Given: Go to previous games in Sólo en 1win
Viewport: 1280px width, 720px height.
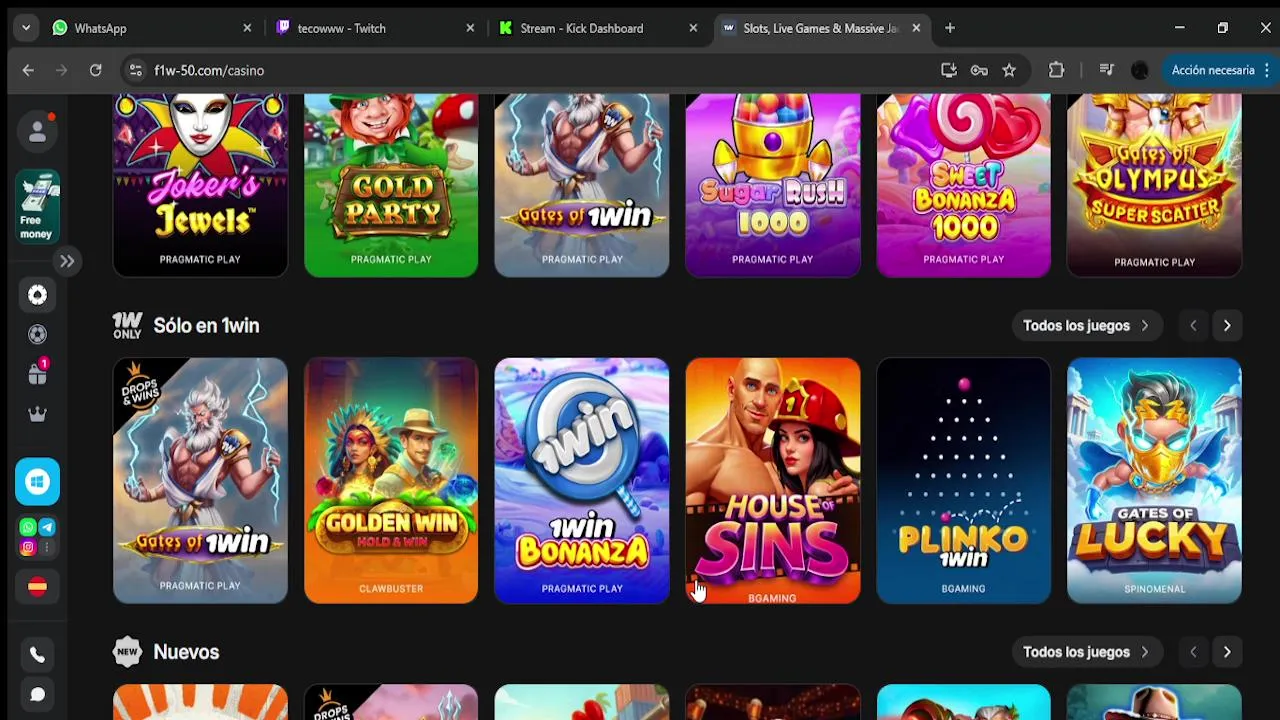Looking at the screenshot, I should point(1193,326).
